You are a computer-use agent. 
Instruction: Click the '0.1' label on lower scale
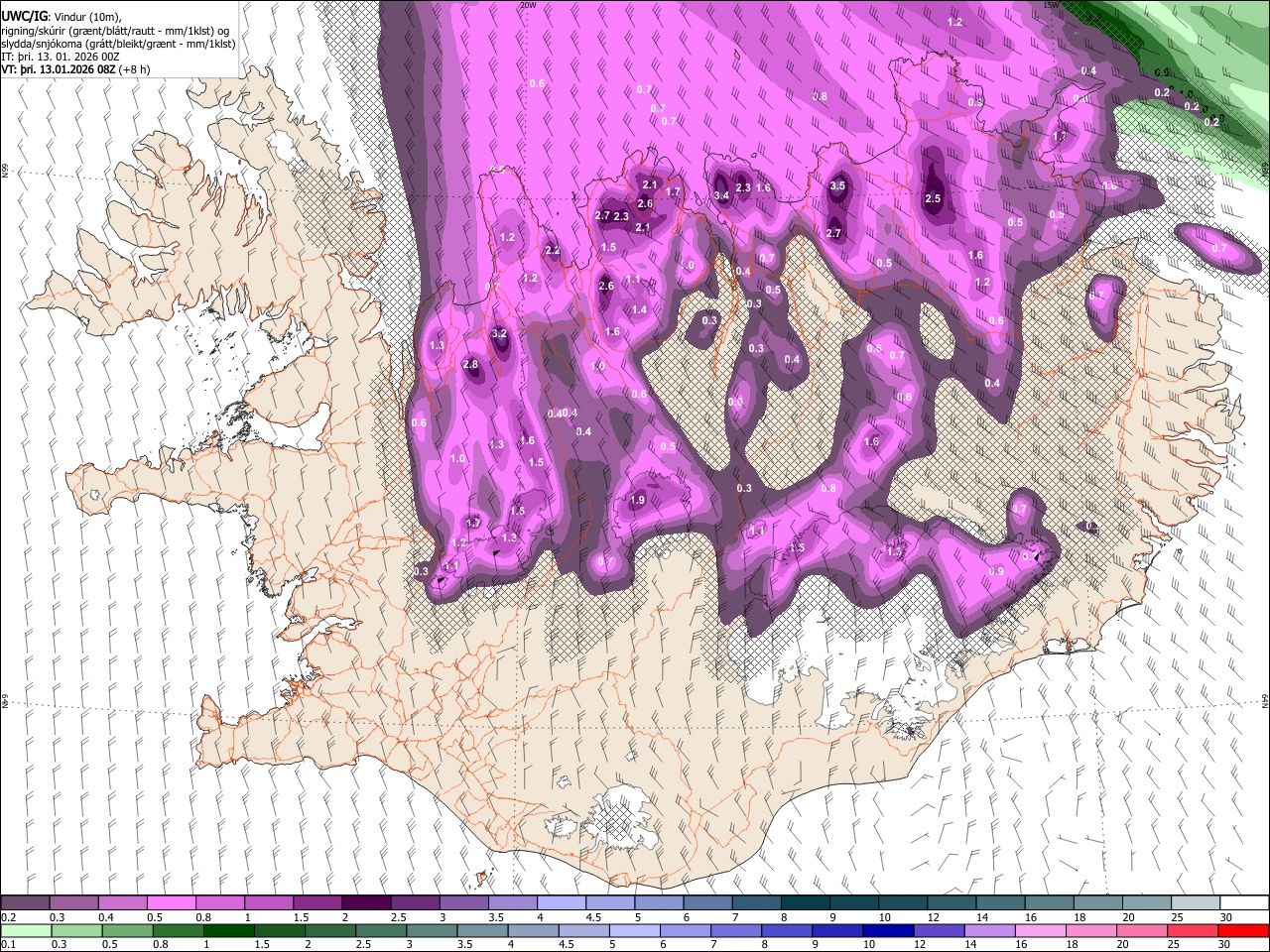8,944
